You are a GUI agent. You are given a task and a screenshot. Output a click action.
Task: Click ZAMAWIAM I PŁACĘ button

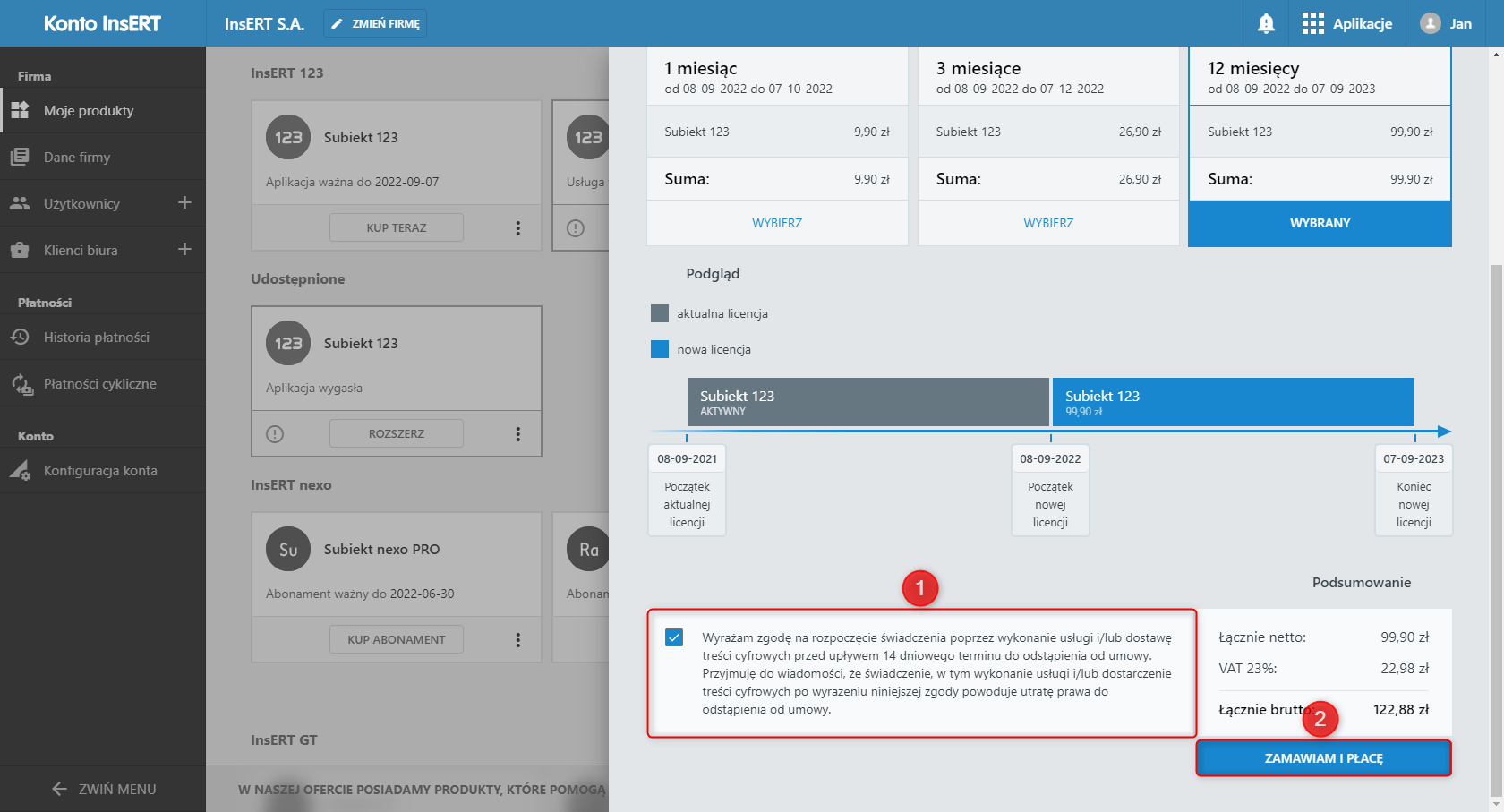pos(1323,758)
